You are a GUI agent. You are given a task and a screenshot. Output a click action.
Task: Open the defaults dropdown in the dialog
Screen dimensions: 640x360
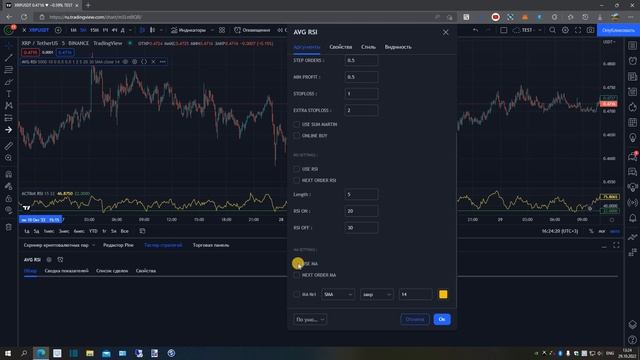click(x=310, y=320)
